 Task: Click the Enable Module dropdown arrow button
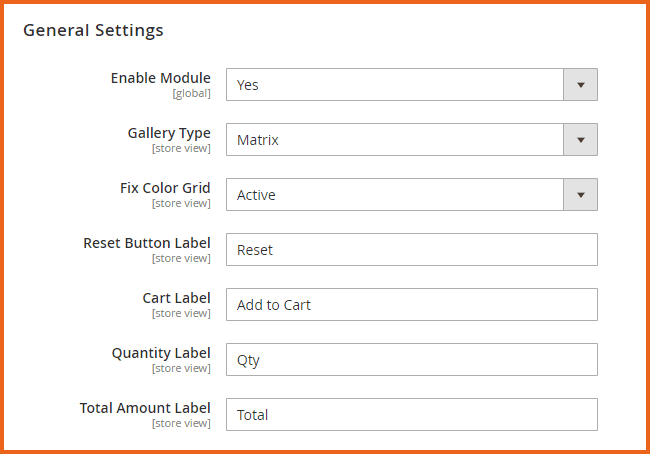tap(581, 85)
